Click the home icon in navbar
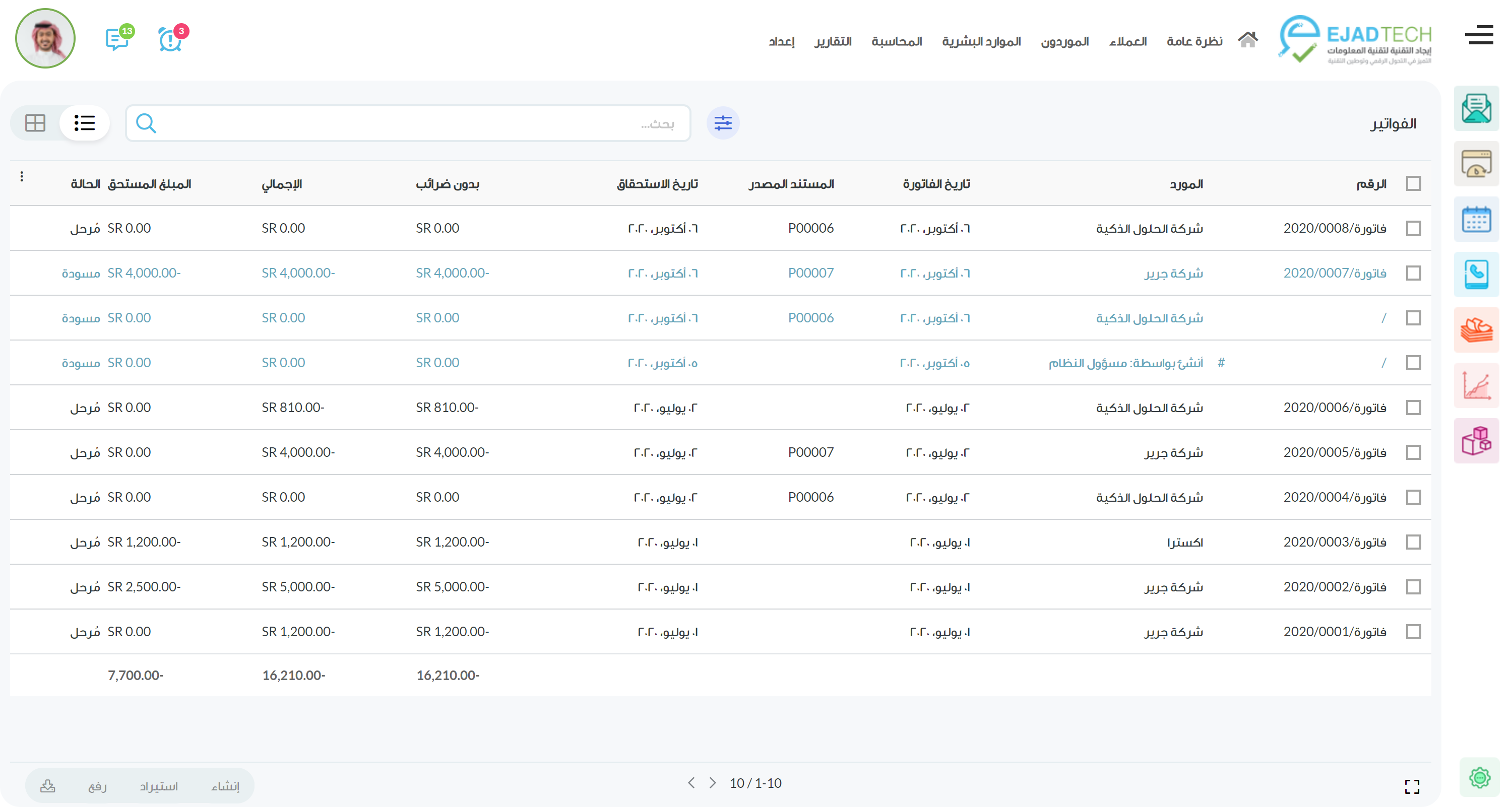Image resolution: width=1512 pixels, height=807 pixels. tap(1247, 40)
